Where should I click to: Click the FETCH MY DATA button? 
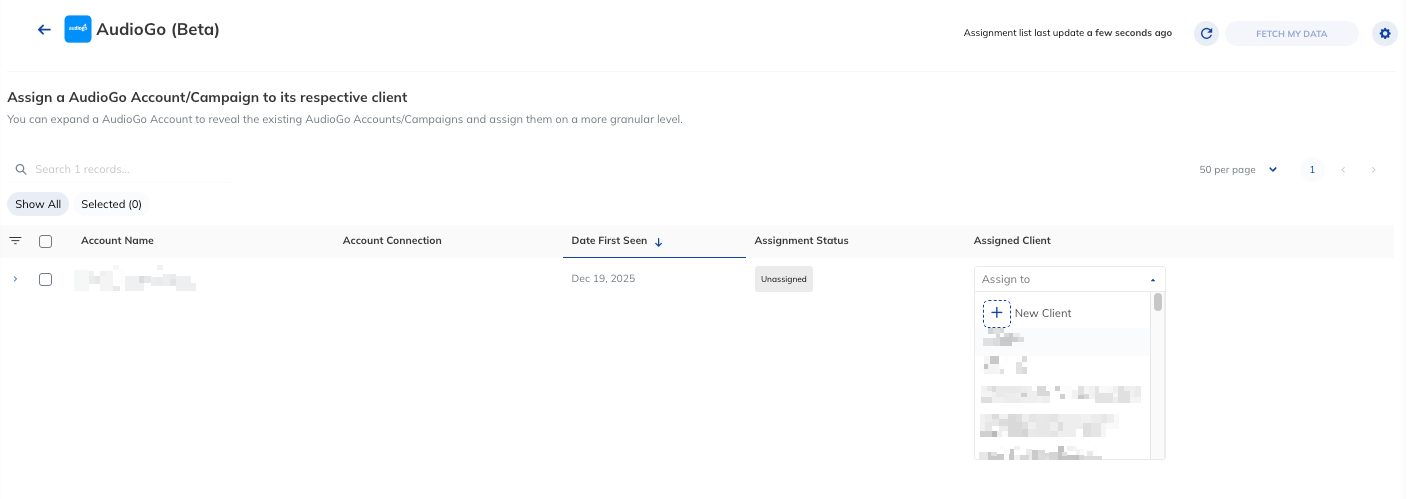1292,34
